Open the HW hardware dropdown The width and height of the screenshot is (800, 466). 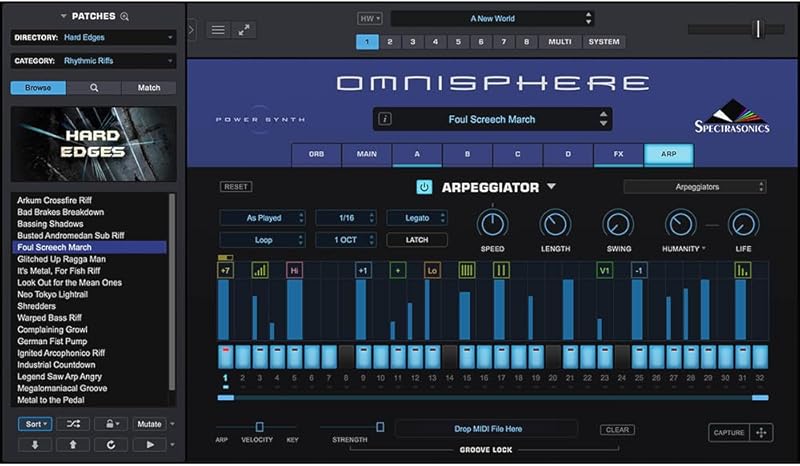[370, 19]
